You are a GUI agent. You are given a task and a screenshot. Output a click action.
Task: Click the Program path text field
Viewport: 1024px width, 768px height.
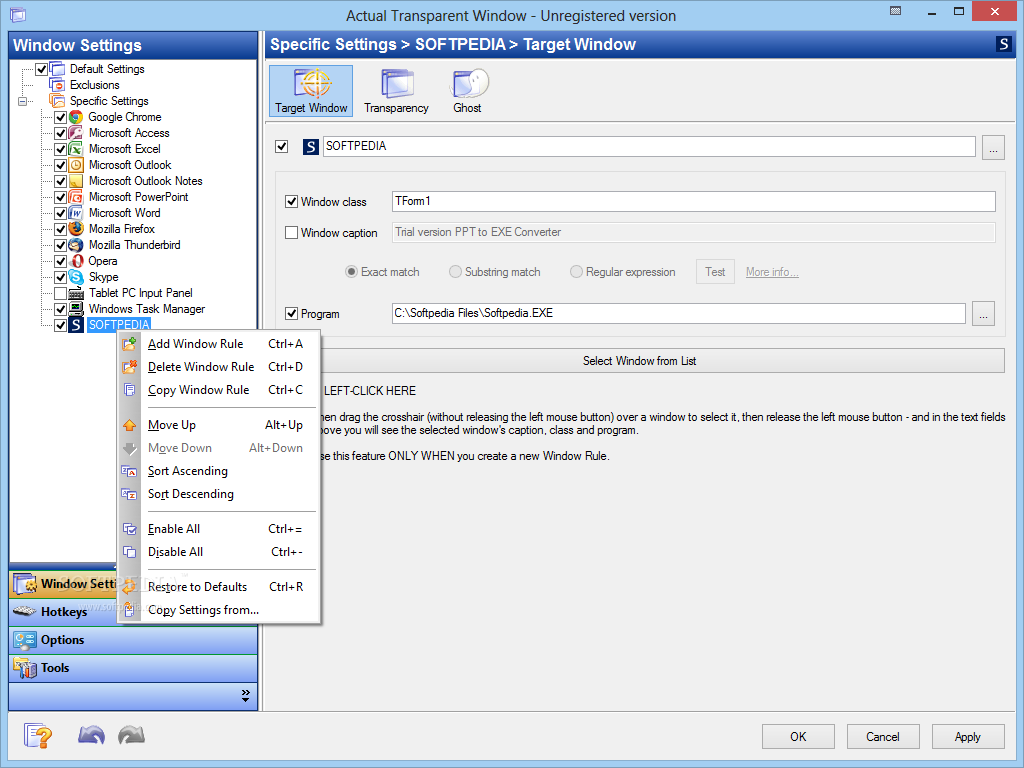(679, 313)
